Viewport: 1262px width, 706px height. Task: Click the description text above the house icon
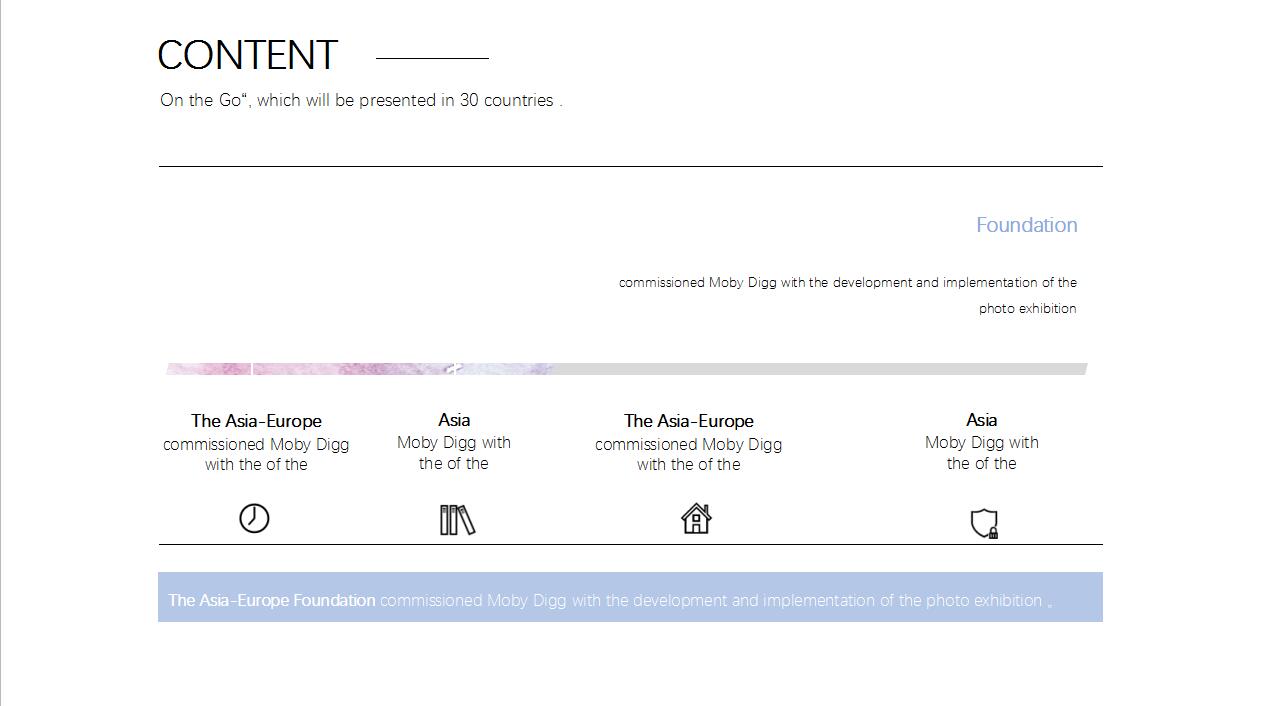(x=688, y=454)
